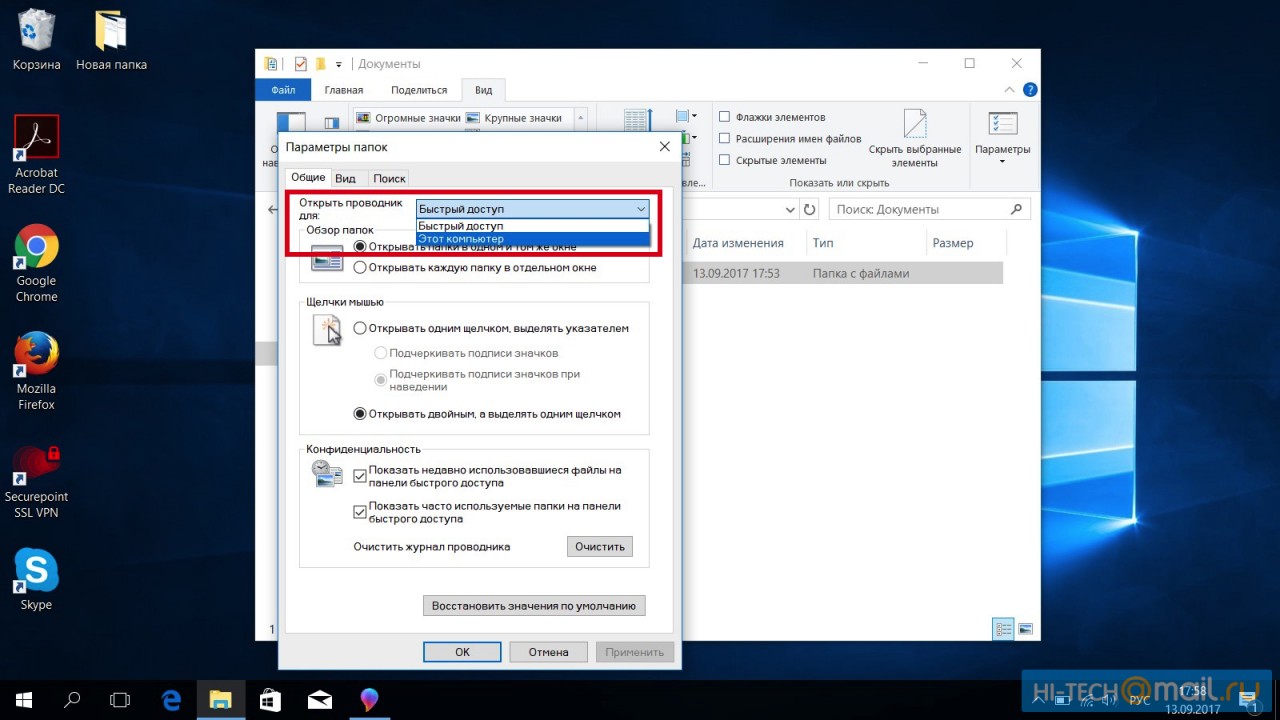The width and height of the screenshot is (1280, 720).
Task: Select the Acrobat Reader DC icon
Action: [36, 138]
